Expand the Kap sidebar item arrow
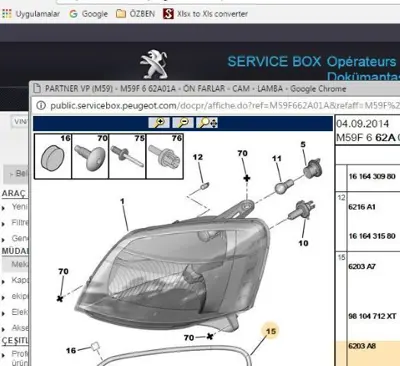The image size is (400, 366). pos(4,282)
